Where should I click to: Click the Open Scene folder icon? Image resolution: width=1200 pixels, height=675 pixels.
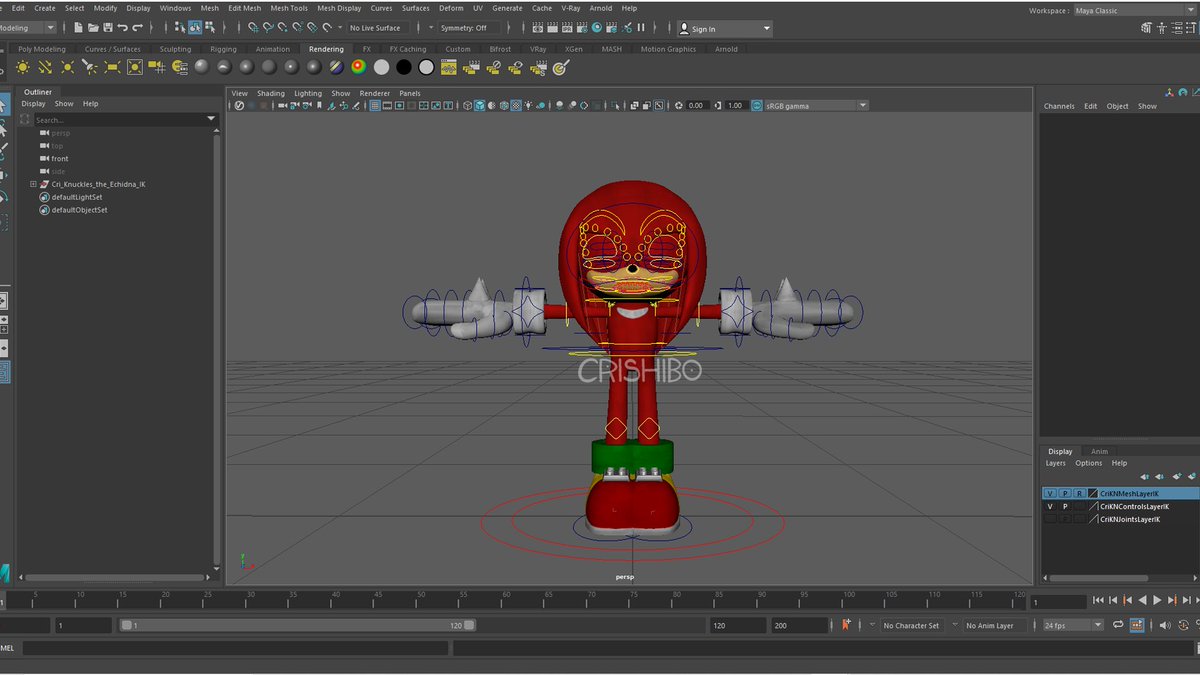pos(93,28)
